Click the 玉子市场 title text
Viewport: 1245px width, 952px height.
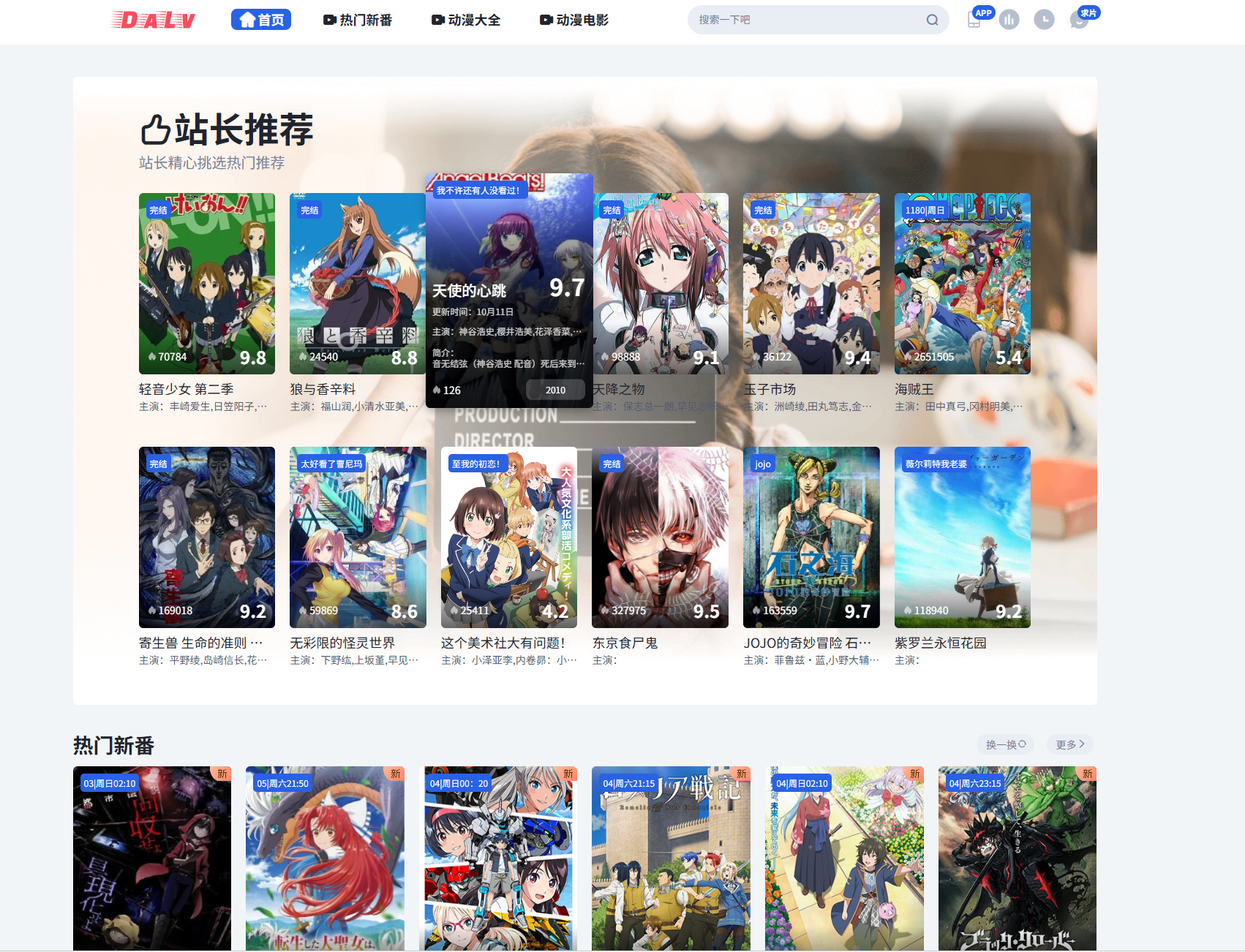click(x=770, y=389)
